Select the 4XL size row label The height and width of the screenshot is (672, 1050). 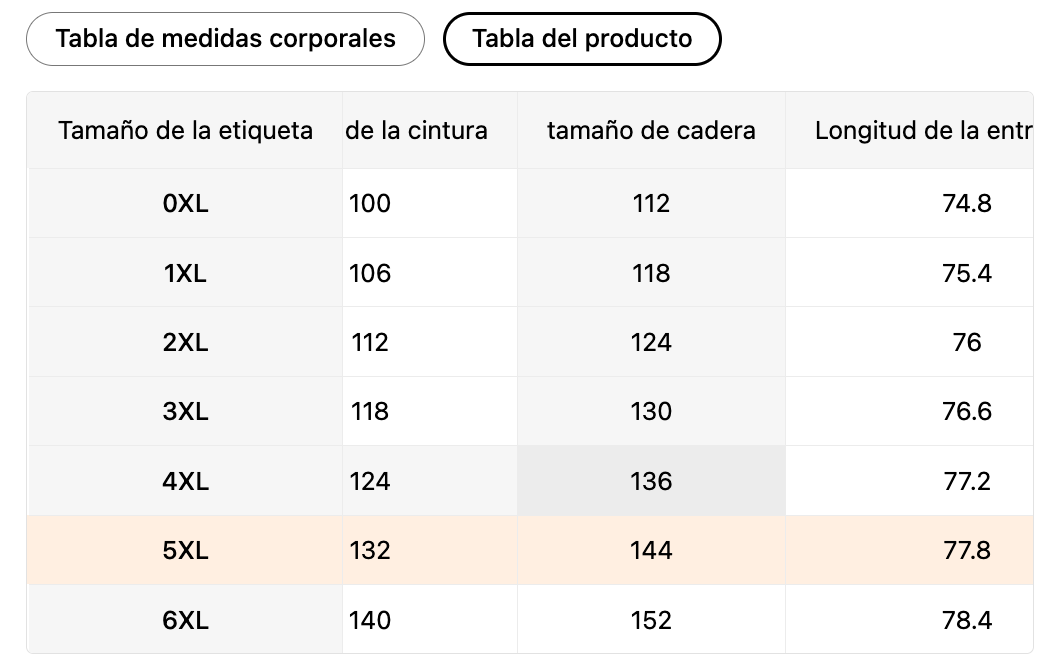pos(185,481)
